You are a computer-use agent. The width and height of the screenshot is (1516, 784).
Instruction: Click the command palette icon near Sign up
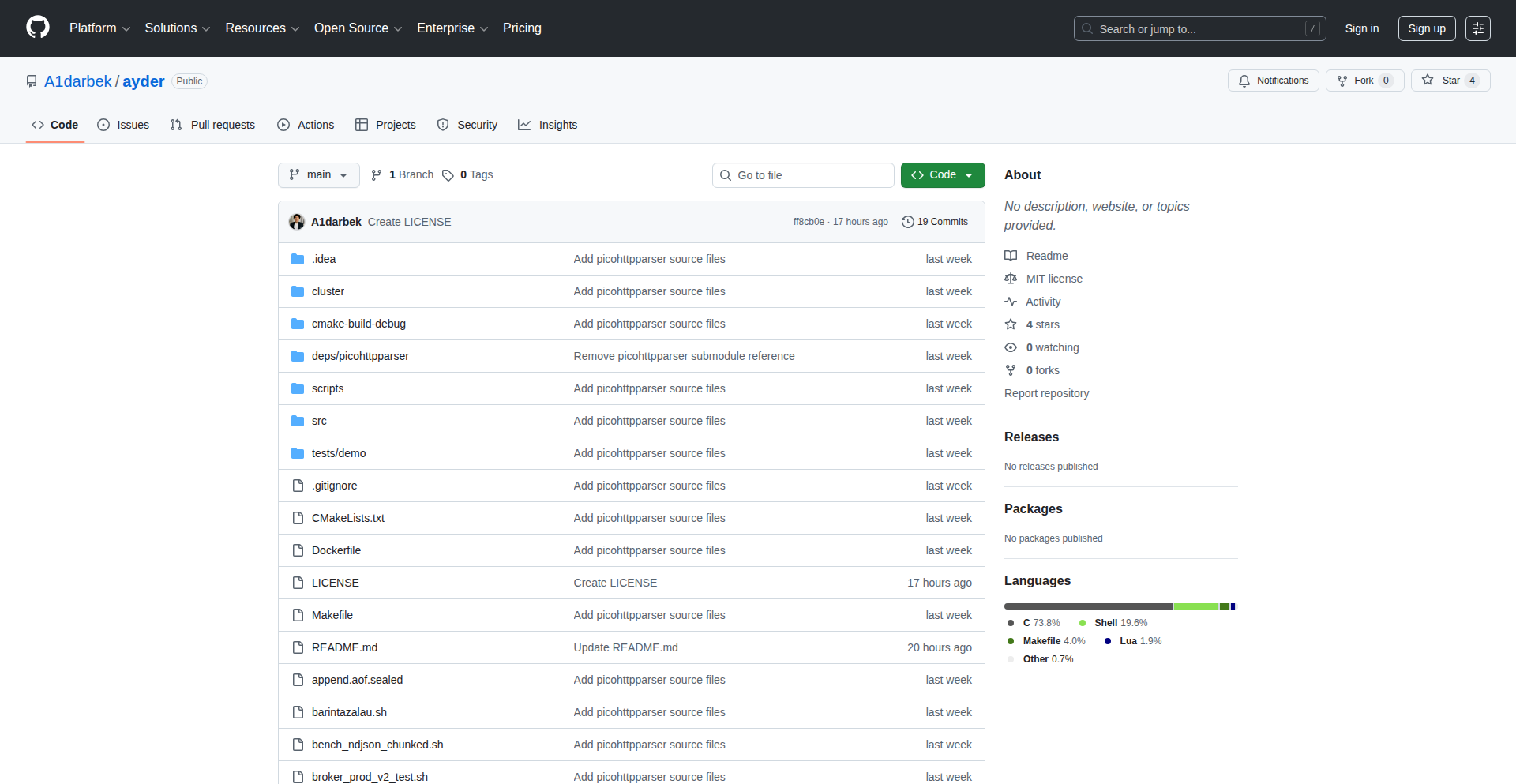1477,28
